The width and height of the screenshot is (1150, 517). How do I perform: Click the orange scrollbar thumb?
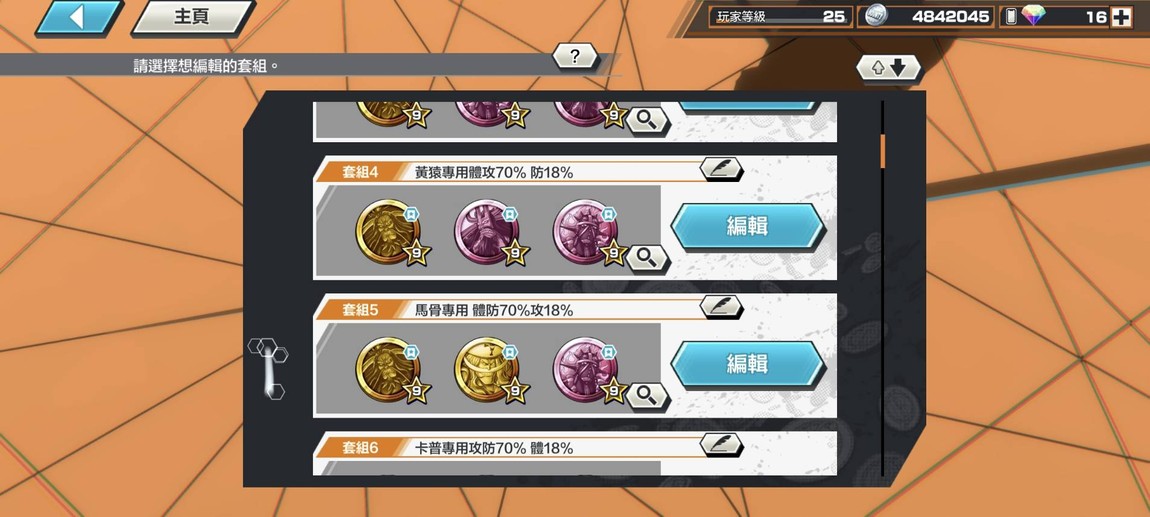882,150
